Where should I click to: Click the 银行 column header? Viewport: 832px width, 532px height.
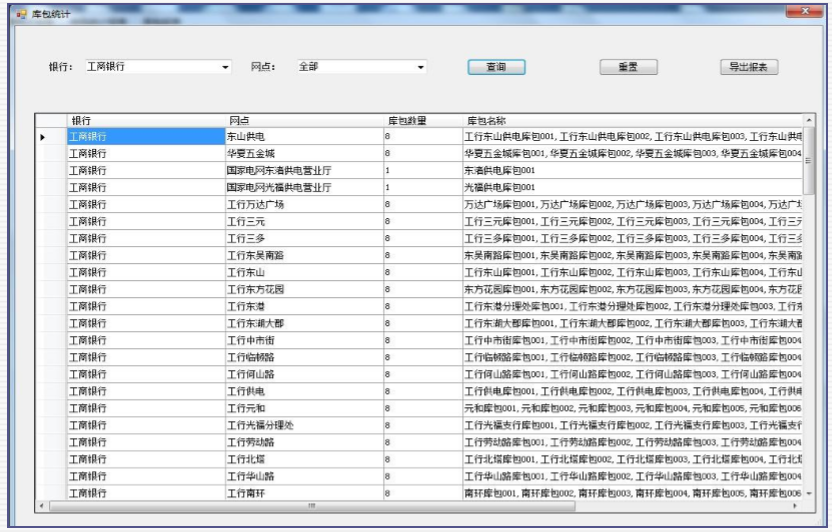pyautogui.click(x=146, y=120)
